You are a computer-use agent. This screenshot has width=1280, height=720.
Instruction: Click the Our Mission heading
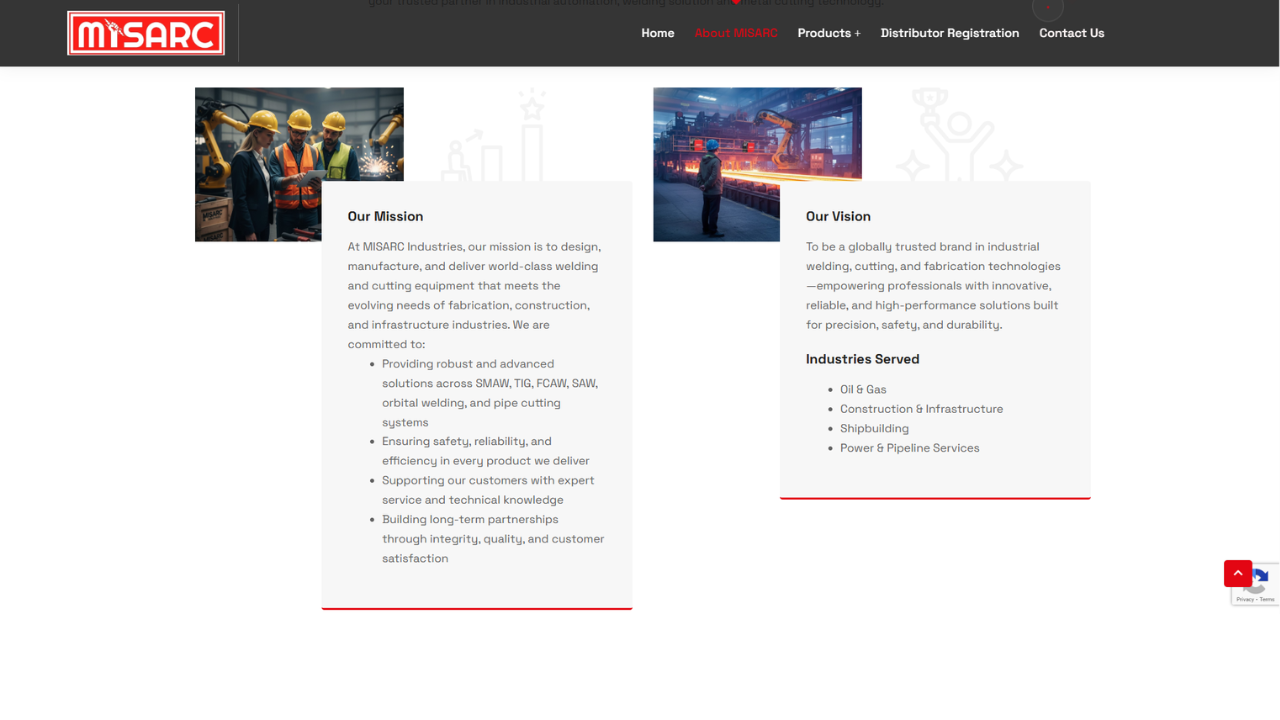385,216
